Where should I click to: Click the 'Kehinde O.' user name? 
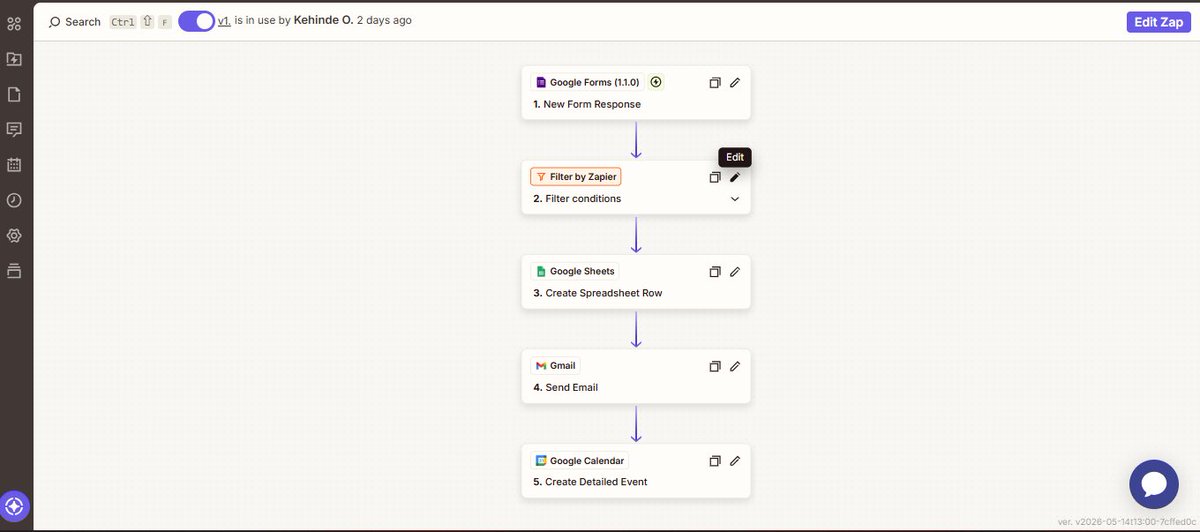tap(323, 20)
